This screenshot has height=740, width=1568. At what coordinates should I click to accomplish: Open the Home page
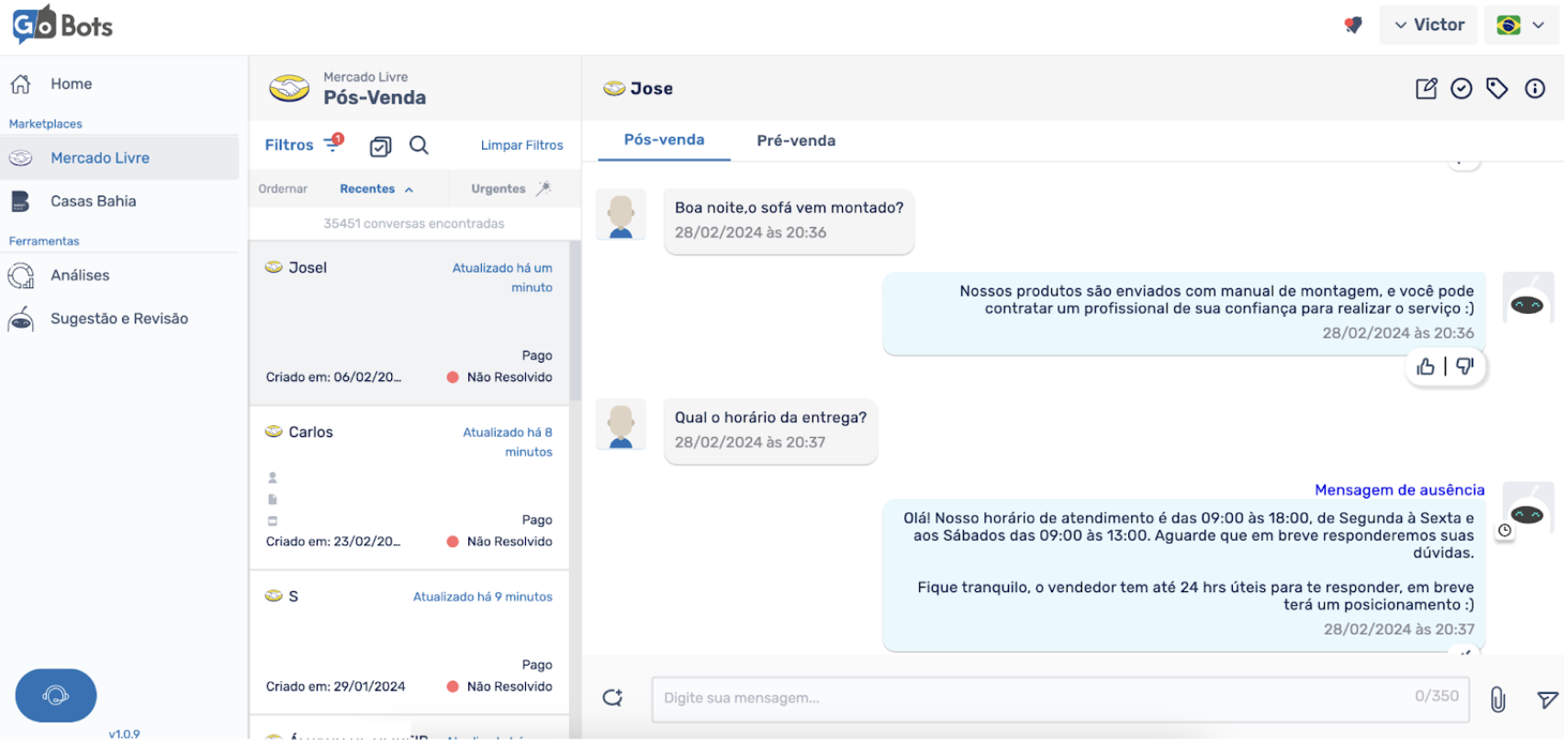(x=71, y=84)
